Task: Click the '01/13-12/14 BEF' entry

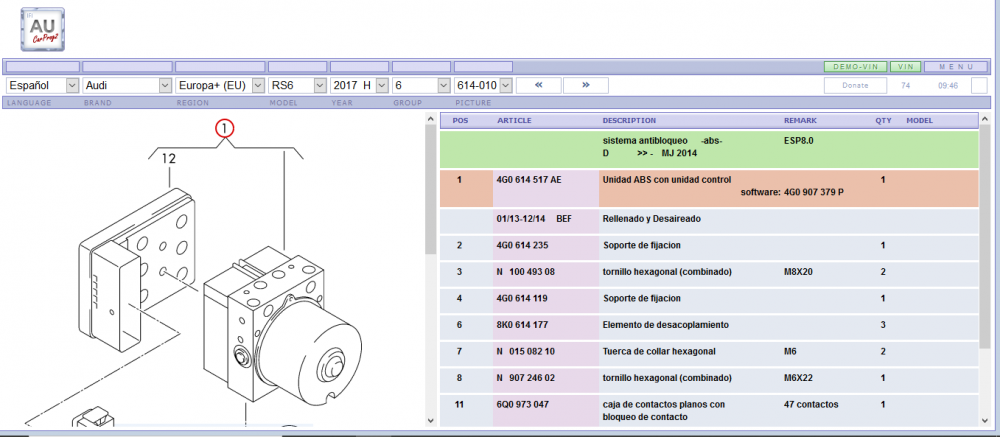Action: coord(534,219)
